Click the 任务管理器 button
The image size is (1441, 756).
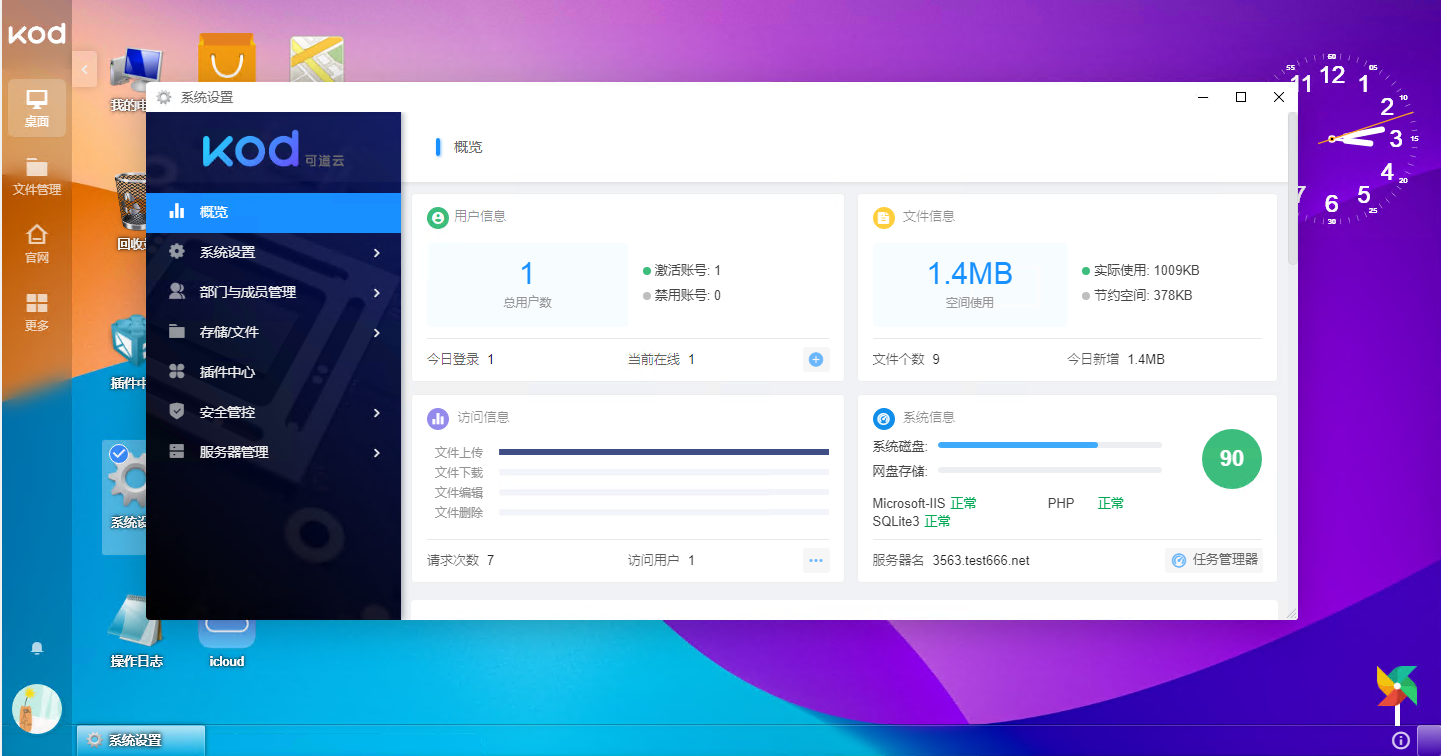[1214, 560]
